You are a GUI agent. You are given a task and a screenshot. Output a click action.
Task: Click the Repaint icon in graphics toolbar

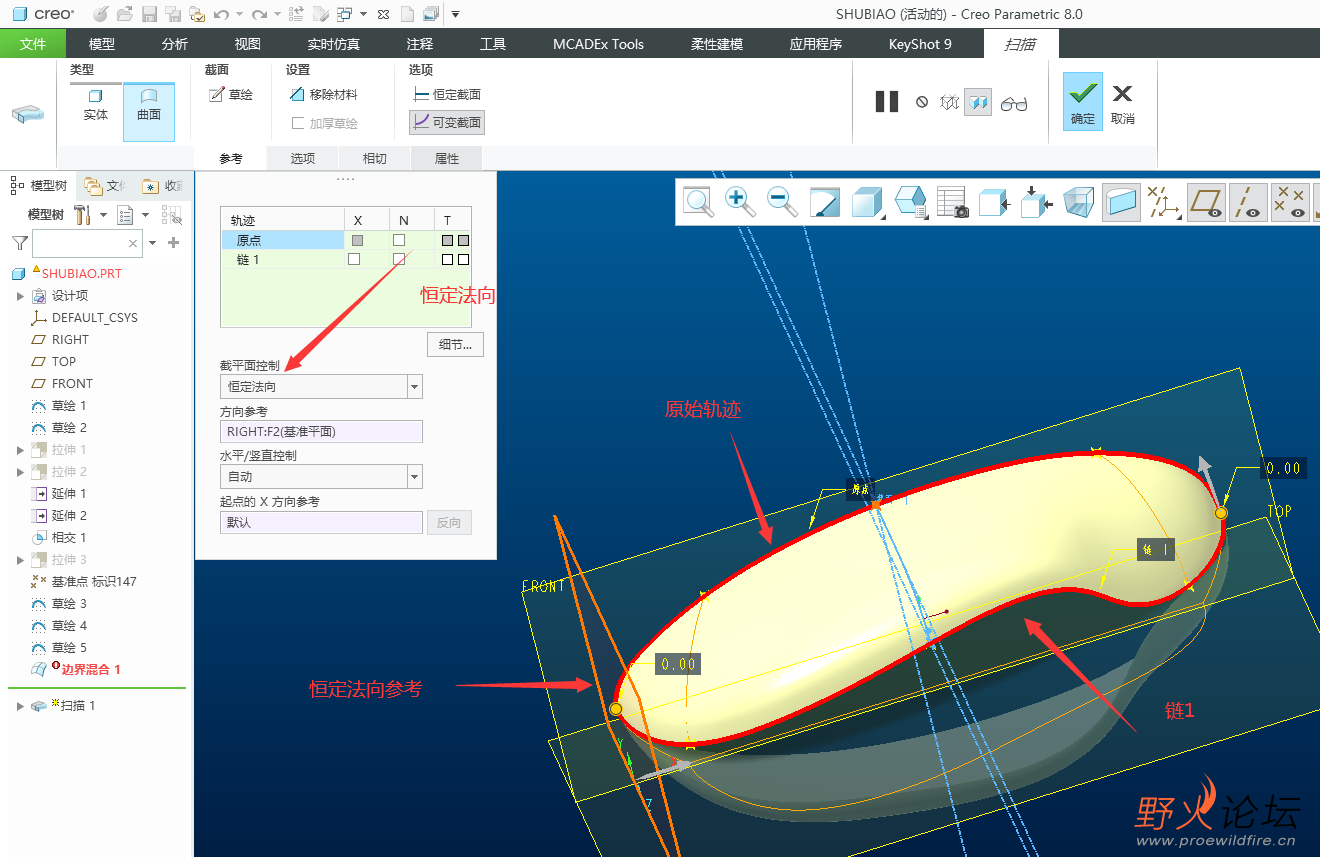click(x=825, y=203)
